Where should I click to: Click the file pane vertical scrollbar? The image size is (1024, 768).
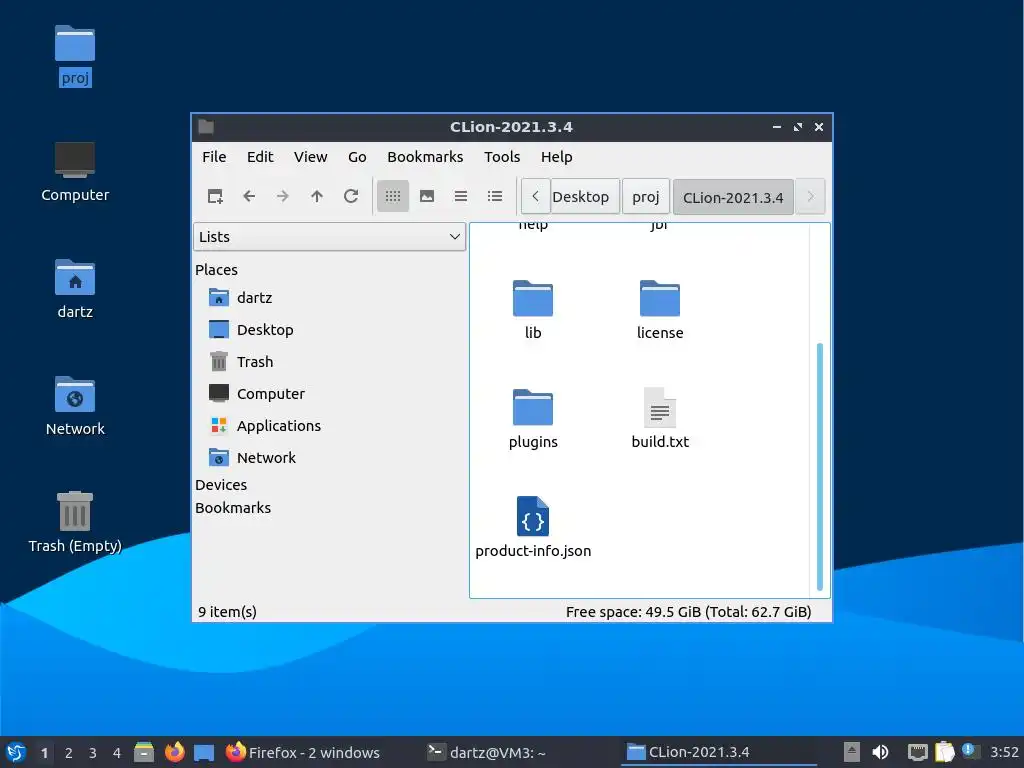click(x=820, y=467)
